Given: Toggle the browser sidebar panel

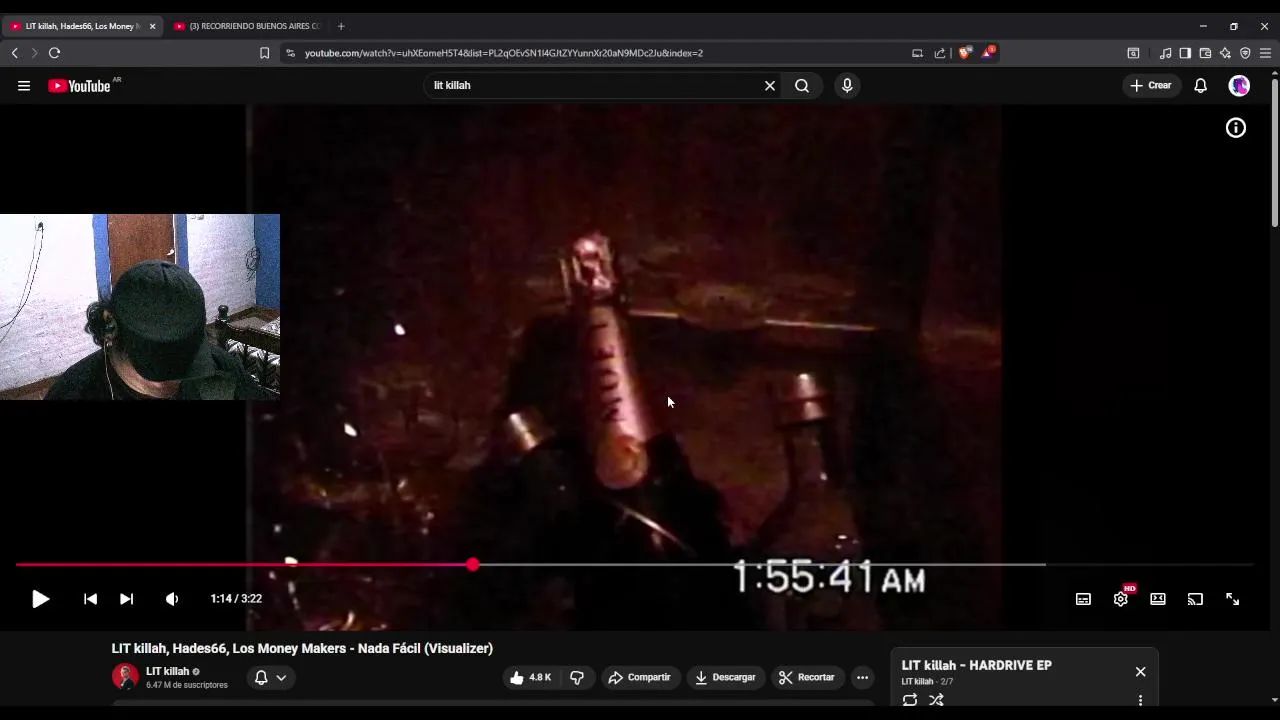Looking at the screenshot, I should [1185, 53].
